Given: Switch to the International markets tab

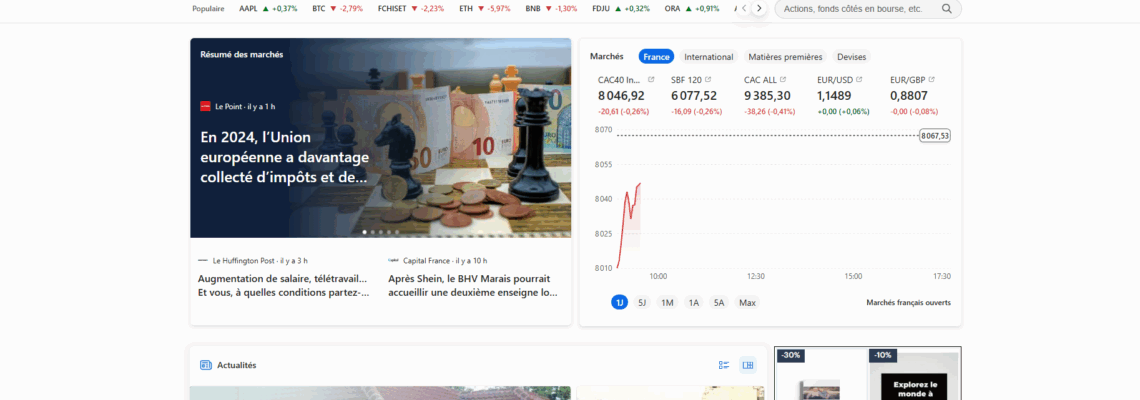Looking at the screenshot, I should pos(708,57).
